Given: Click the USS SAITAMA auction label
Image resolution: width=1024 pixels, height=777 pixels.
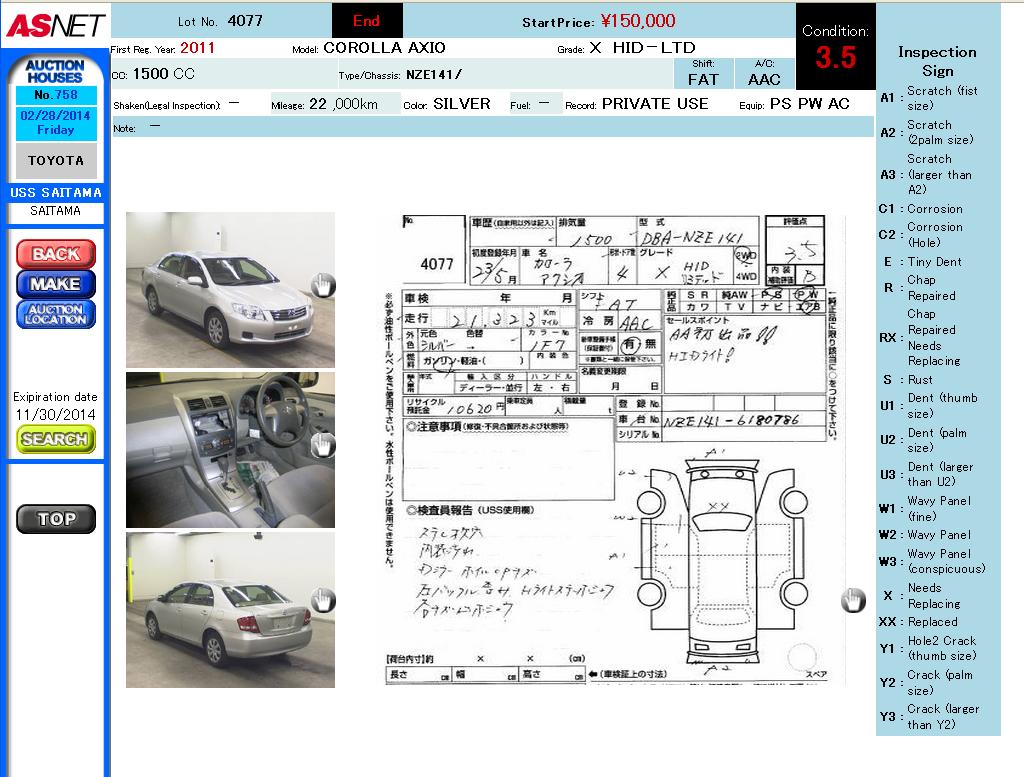Looking at the screenshot, I should coord(56,192).
